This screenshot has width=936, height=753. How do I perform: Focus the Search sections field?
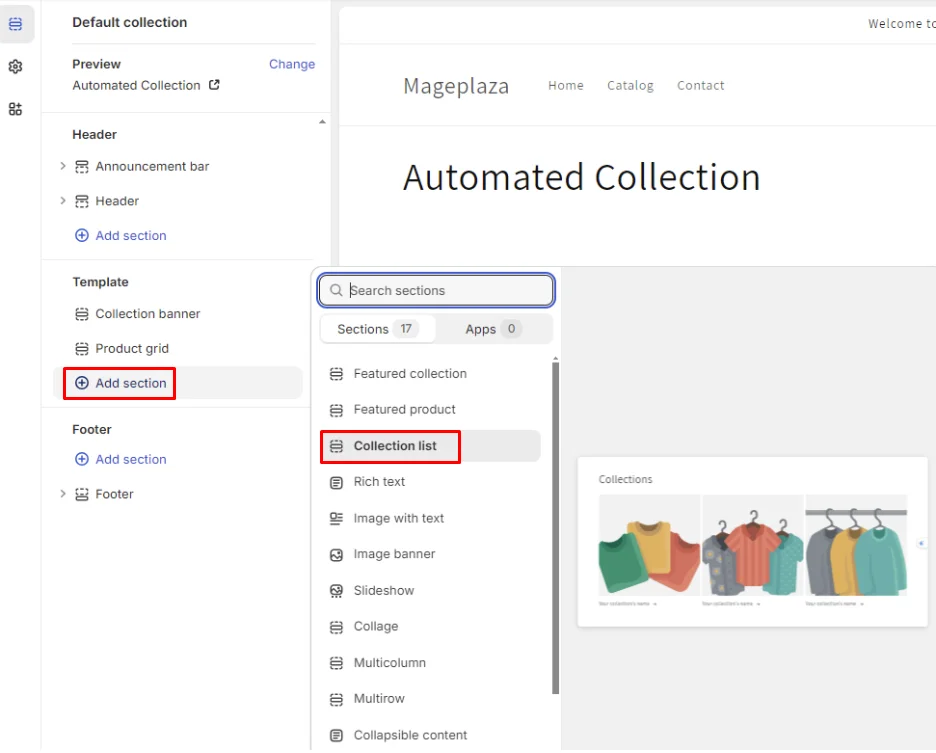[436, 290]
